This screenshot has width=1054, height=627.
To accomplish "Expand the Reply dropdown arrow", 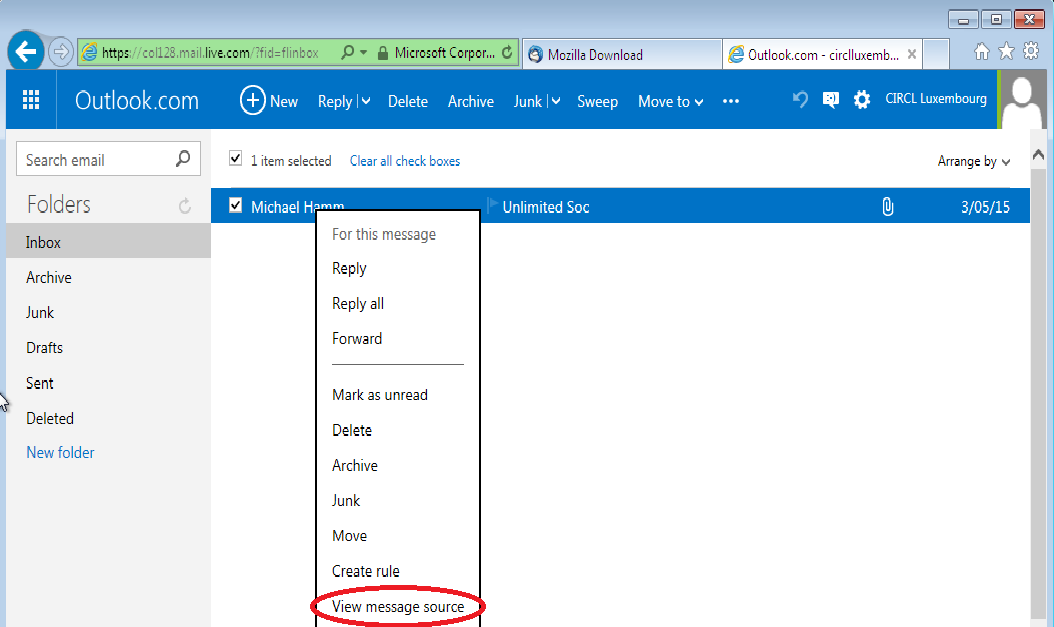I will click(x=365, y=101).
